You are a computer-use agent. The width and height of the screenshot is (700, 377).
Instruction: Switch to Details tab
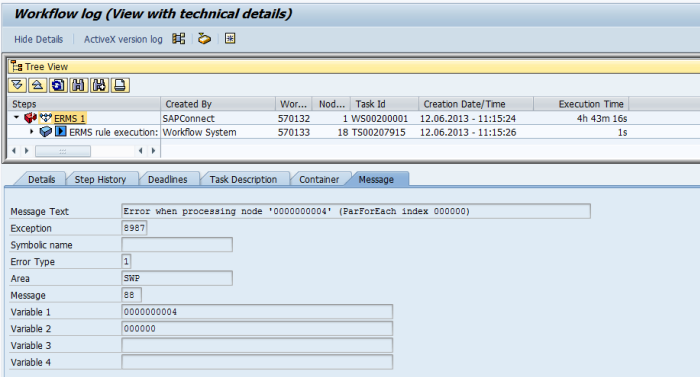click(x=42, y=179)
